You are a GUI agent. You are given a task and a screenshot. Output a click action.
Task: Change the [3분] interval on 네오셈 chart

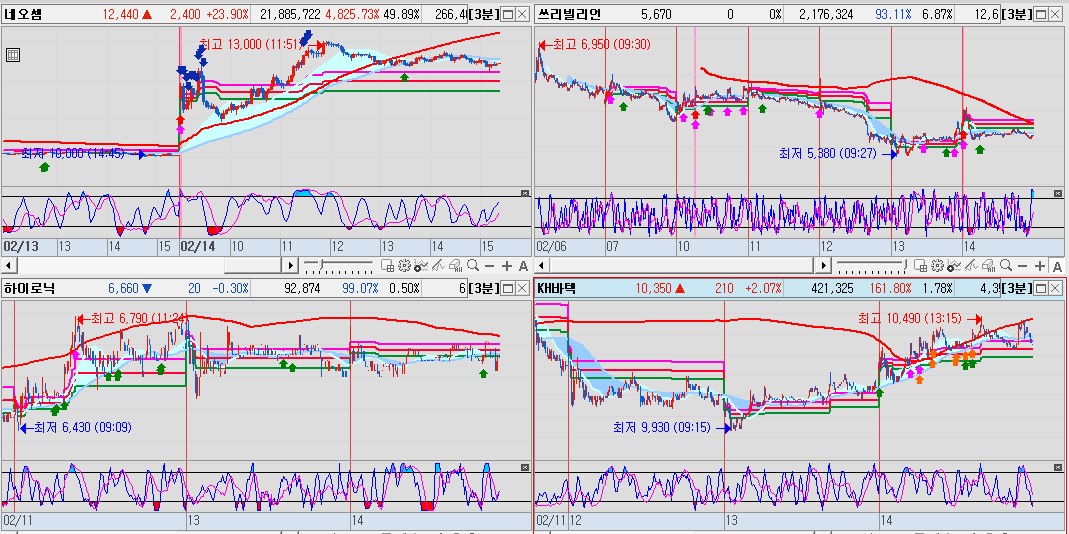point(484,14)
